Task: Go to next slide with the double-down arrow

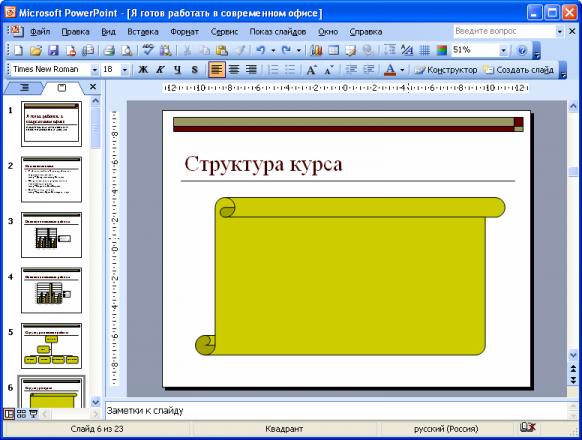Action: pyautogui.click(x=573, y=380)
